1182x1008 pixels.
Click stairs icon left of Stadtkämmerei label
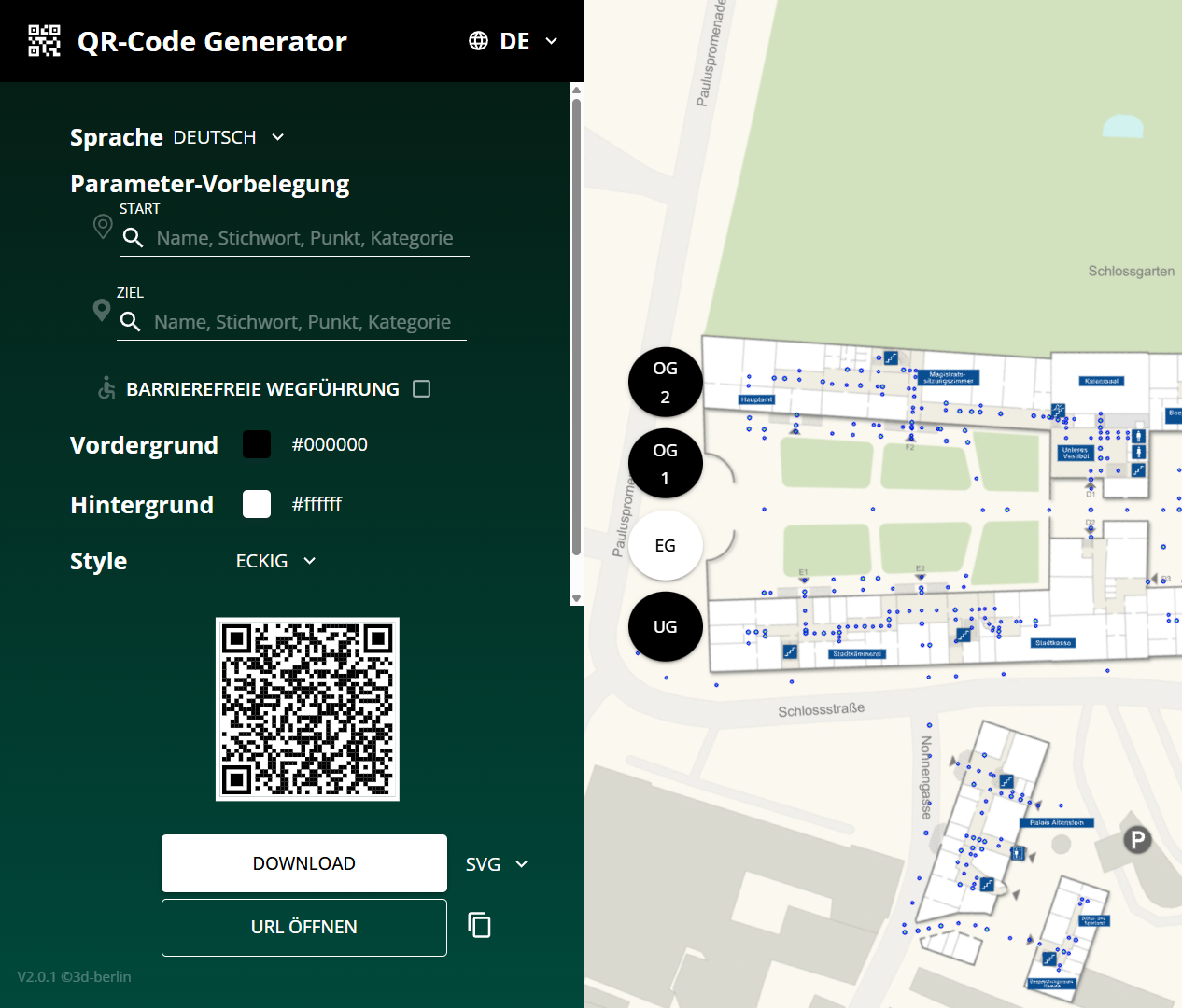(790, 651)
